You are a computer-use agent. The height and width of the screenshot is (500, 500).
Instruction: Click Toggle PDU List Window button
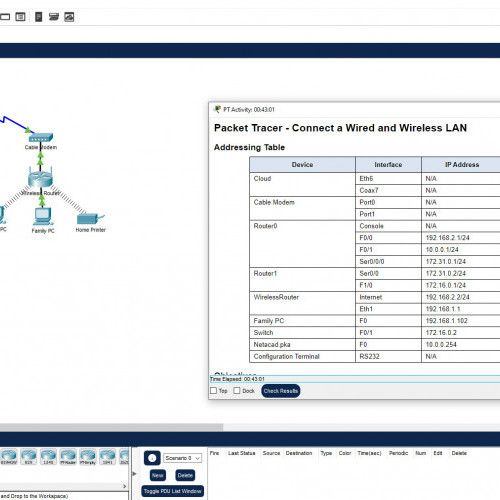pyautogui.click(x=172, y=491)
